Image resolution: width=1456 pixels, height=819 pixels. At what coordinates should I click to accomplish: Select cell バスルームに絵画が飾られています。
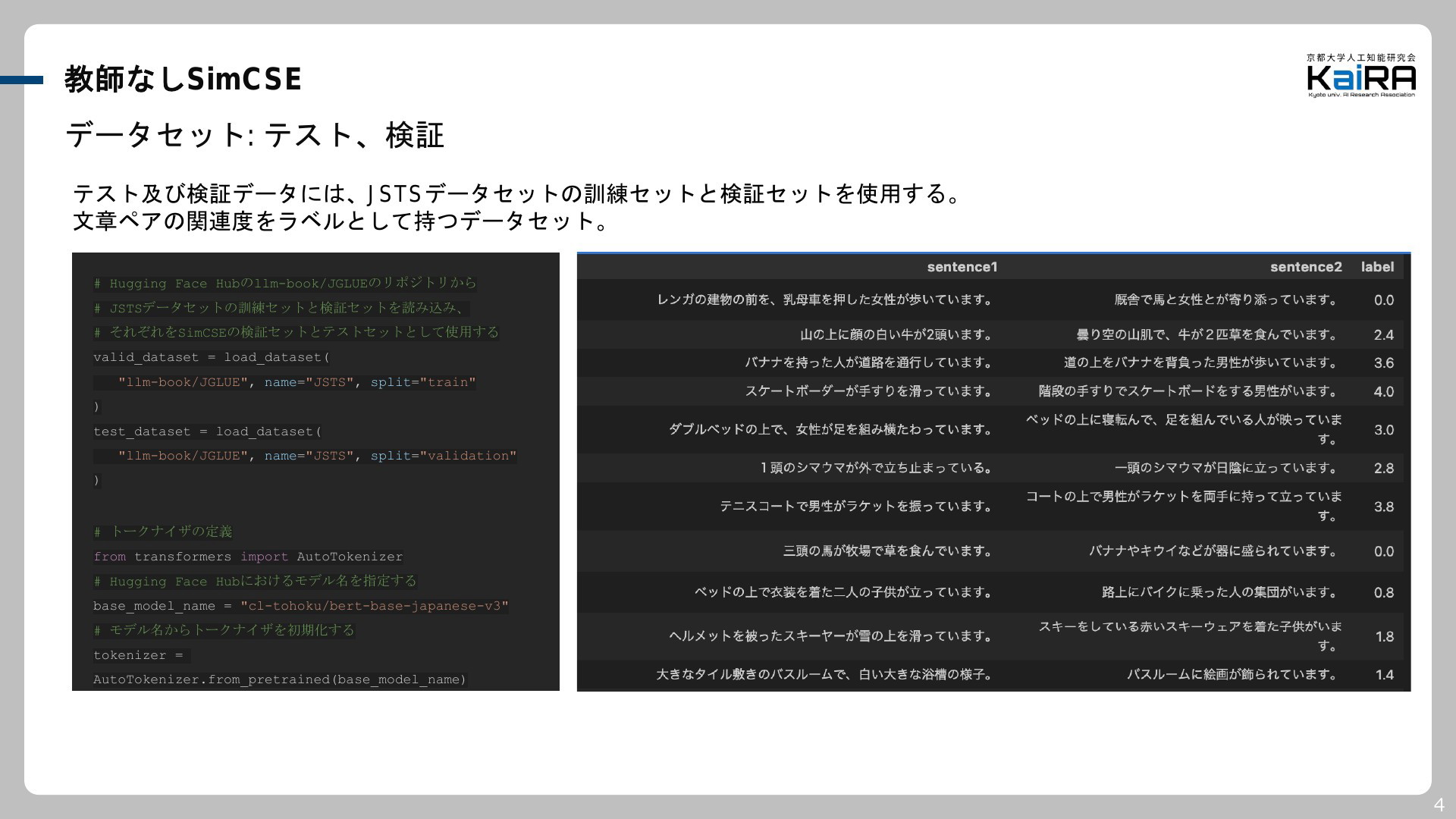click(x=1233, y=673)
